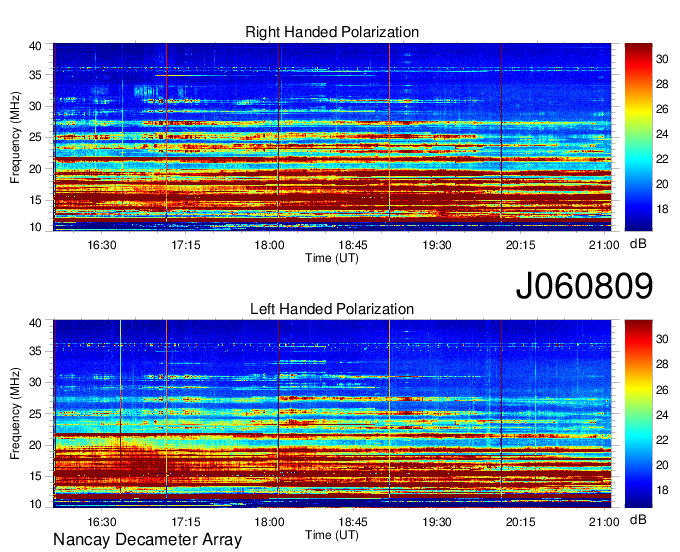
Task: Click the 30 MHz tick of Left Handed plot
Action: (x=36, y=382)
